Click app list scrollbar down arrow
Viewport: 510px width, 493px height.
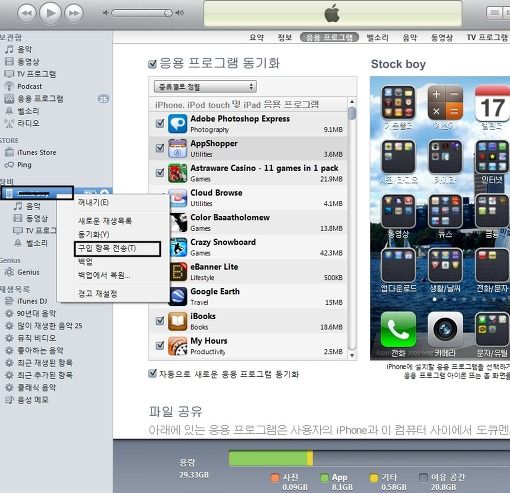click(352, 355)
